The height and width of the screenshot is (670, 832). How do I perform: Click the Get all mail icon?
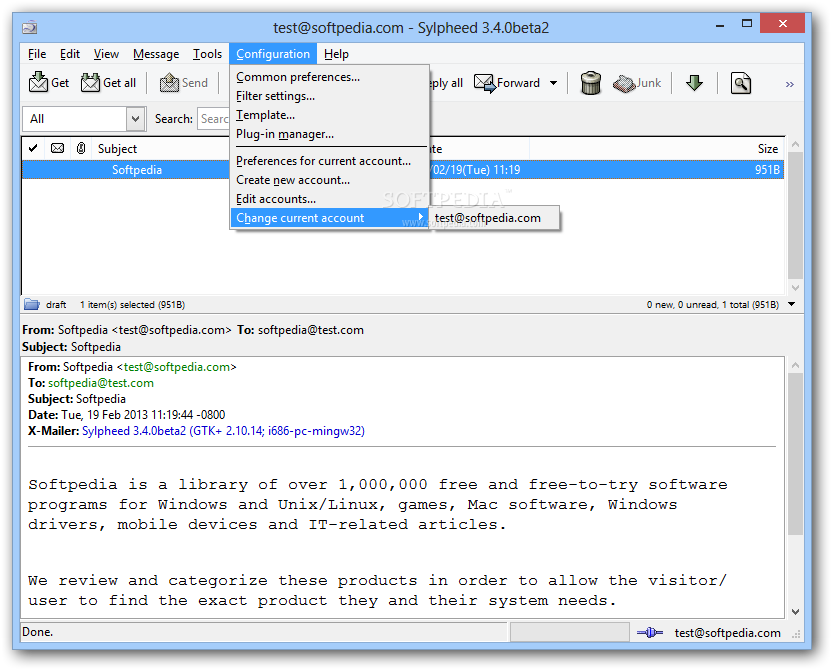pos(90,82)
